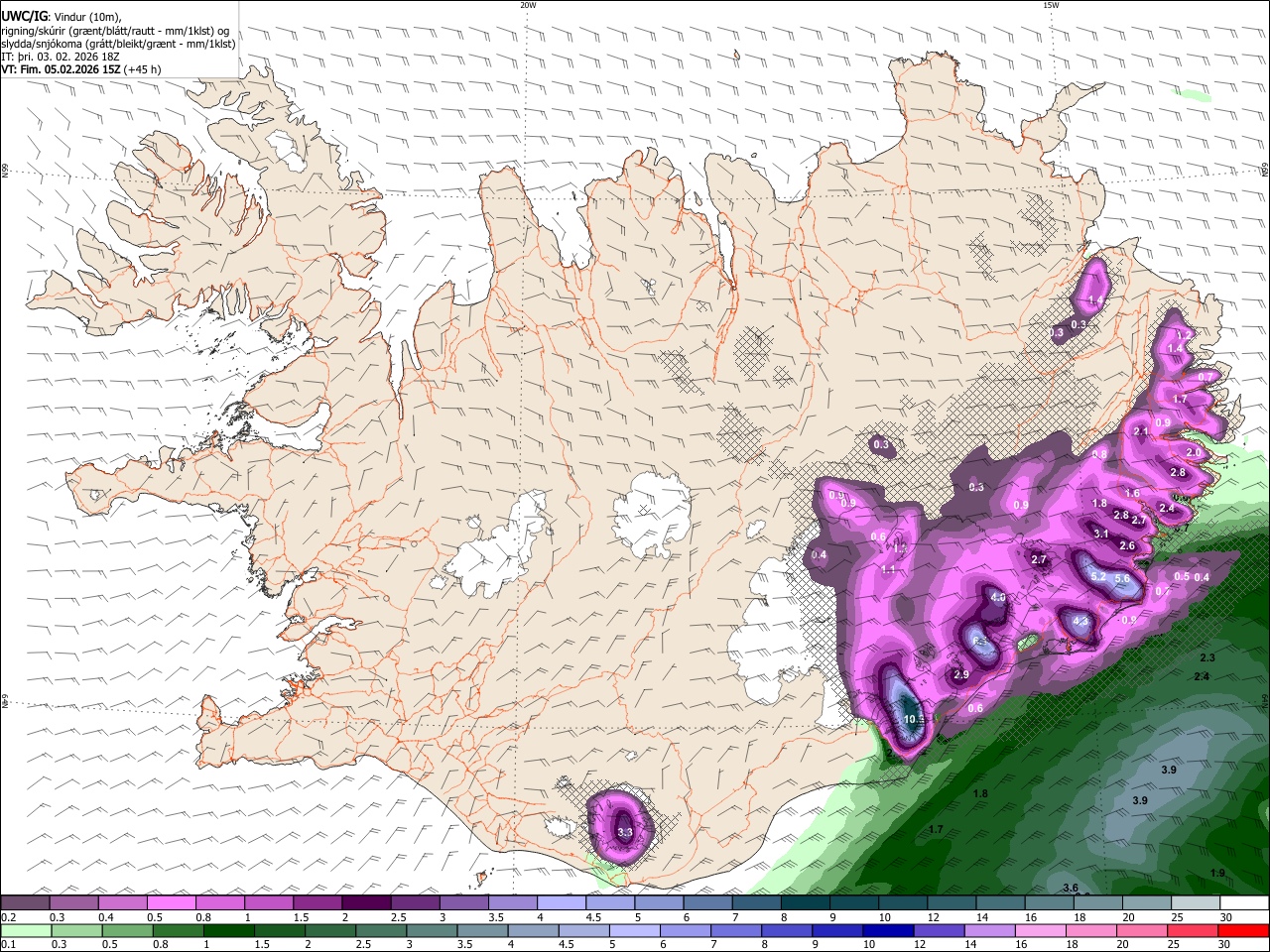The image size is (1270, 952).
Task: Select the 3.6 rain value near the bottom edge
Action: click(1070, 888)
